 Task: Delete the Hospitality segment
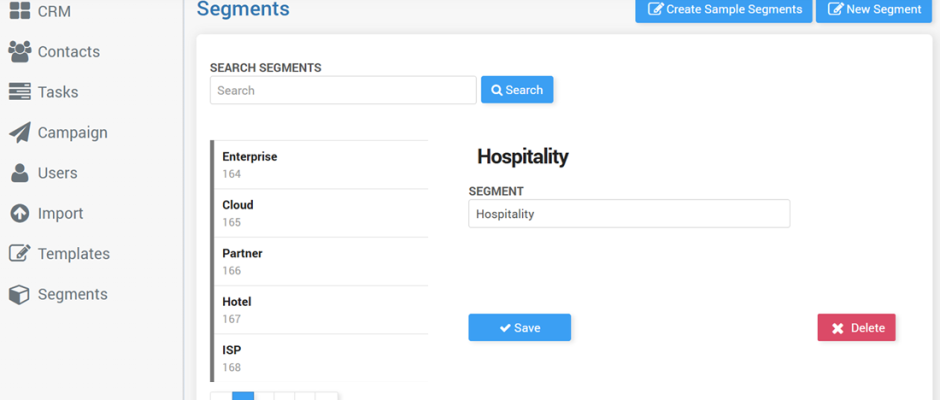[856, 327]
